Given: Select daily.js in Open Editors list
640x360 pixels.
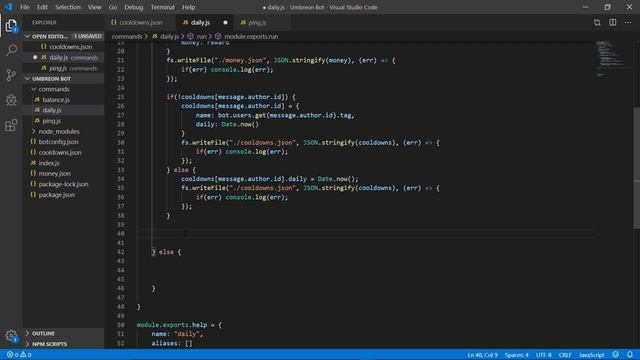Looking at the screenshot, I should 63,58.
